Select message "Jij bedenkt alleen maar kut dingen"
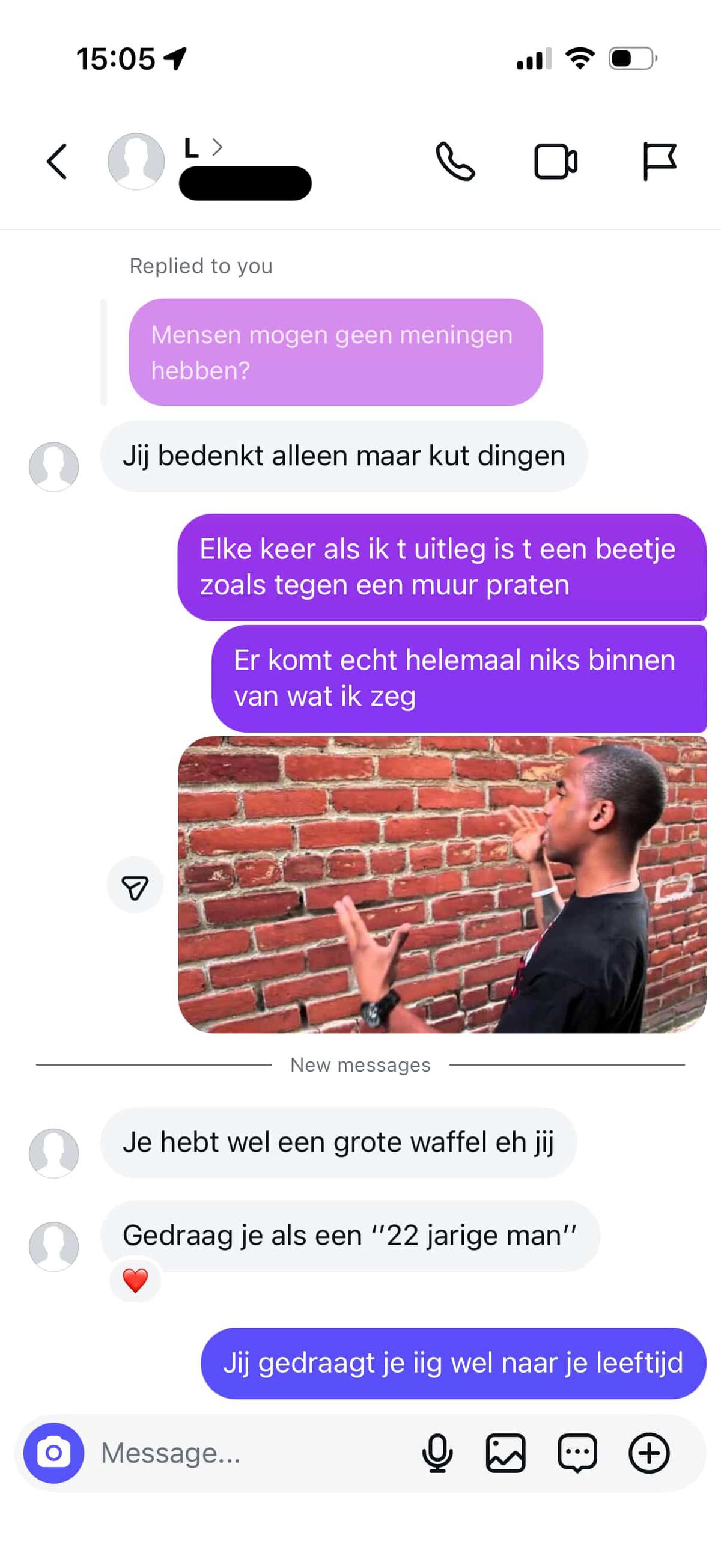 pos(344,456)
